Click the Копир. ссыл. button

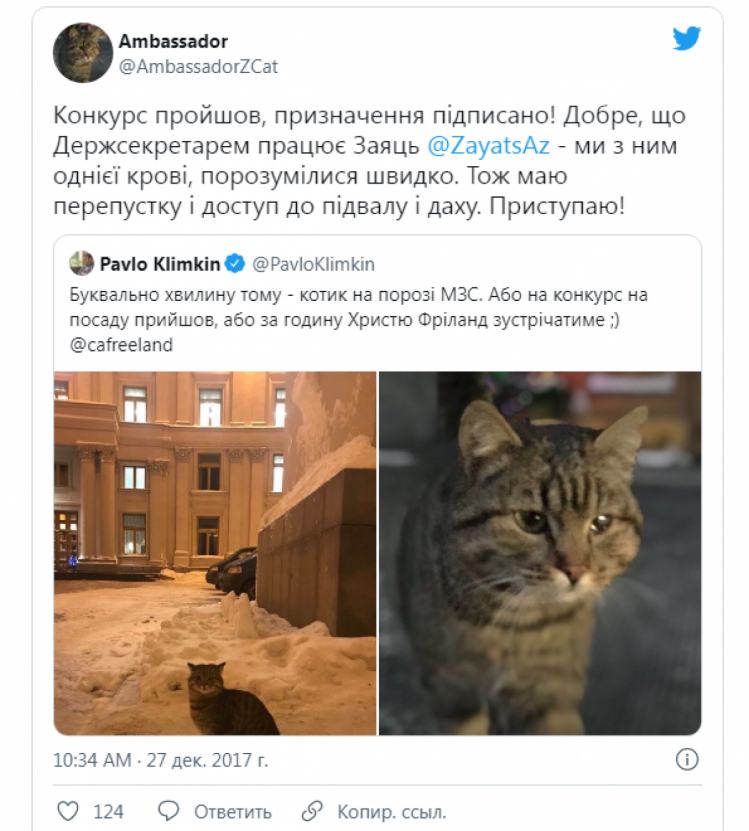point(392,811)
